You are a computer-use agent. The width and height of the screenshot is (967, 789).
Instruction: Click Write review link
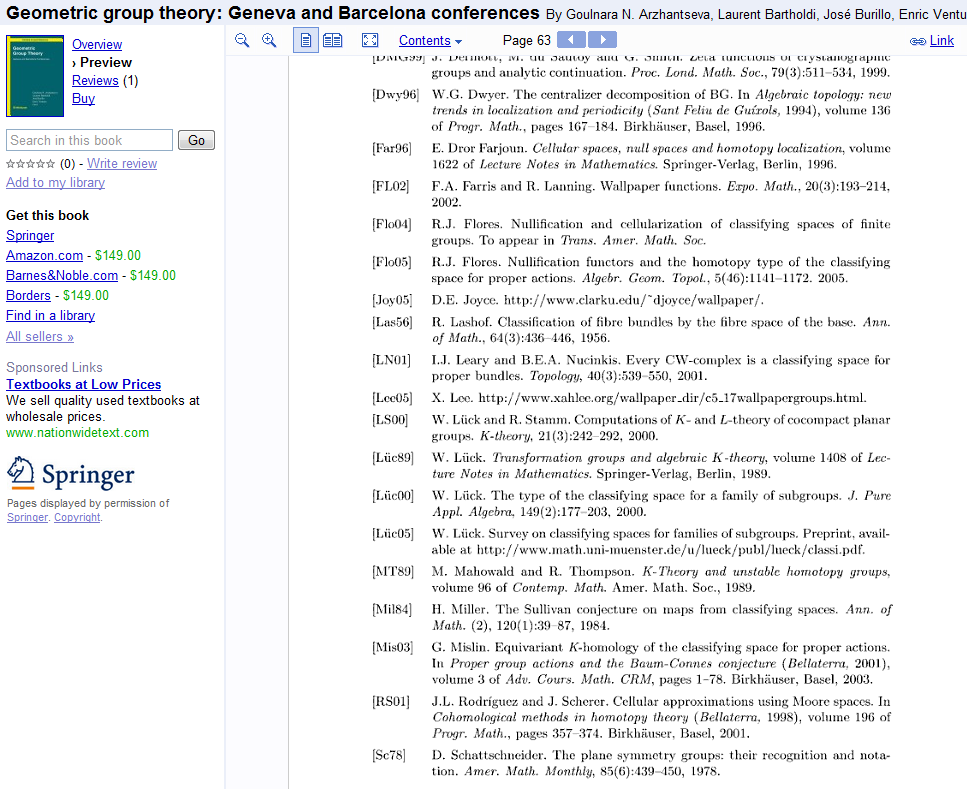tap(122, 164)
